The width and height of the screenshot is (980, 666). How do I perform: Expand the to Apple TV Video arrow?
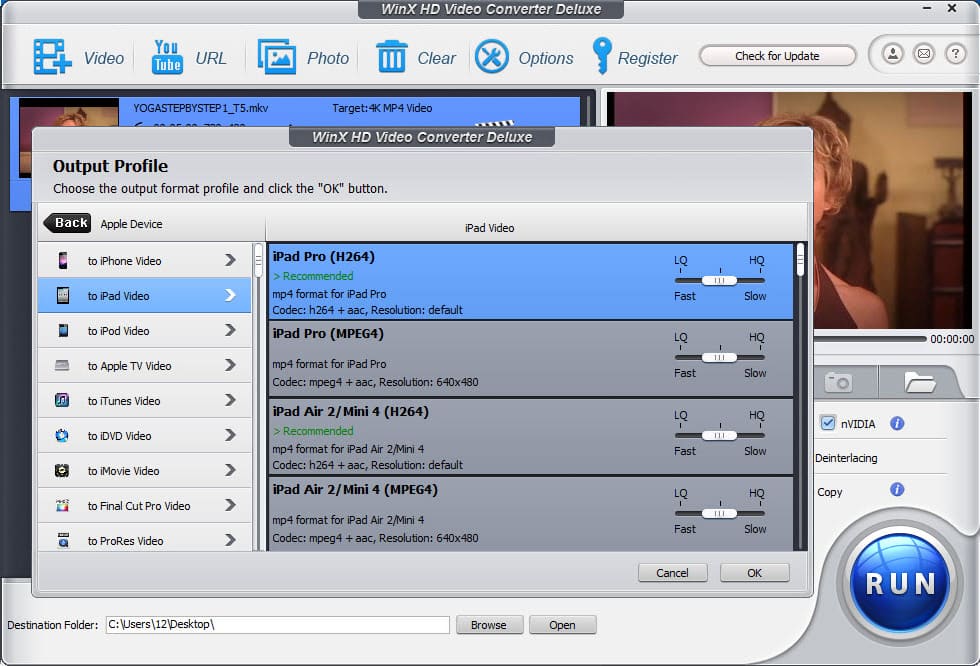tap(230, 365)
